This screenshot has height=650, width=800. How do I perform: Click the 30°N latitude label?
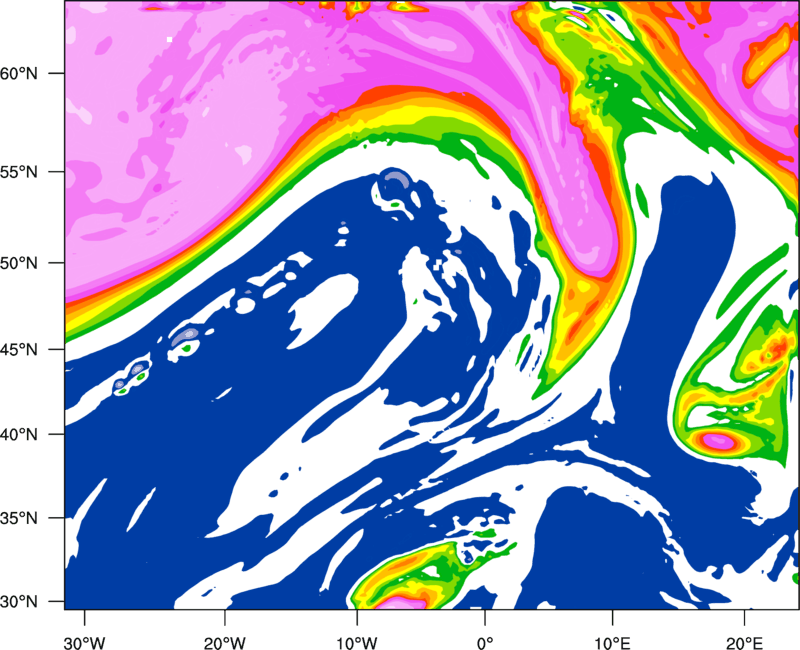(x=19, y=602)
